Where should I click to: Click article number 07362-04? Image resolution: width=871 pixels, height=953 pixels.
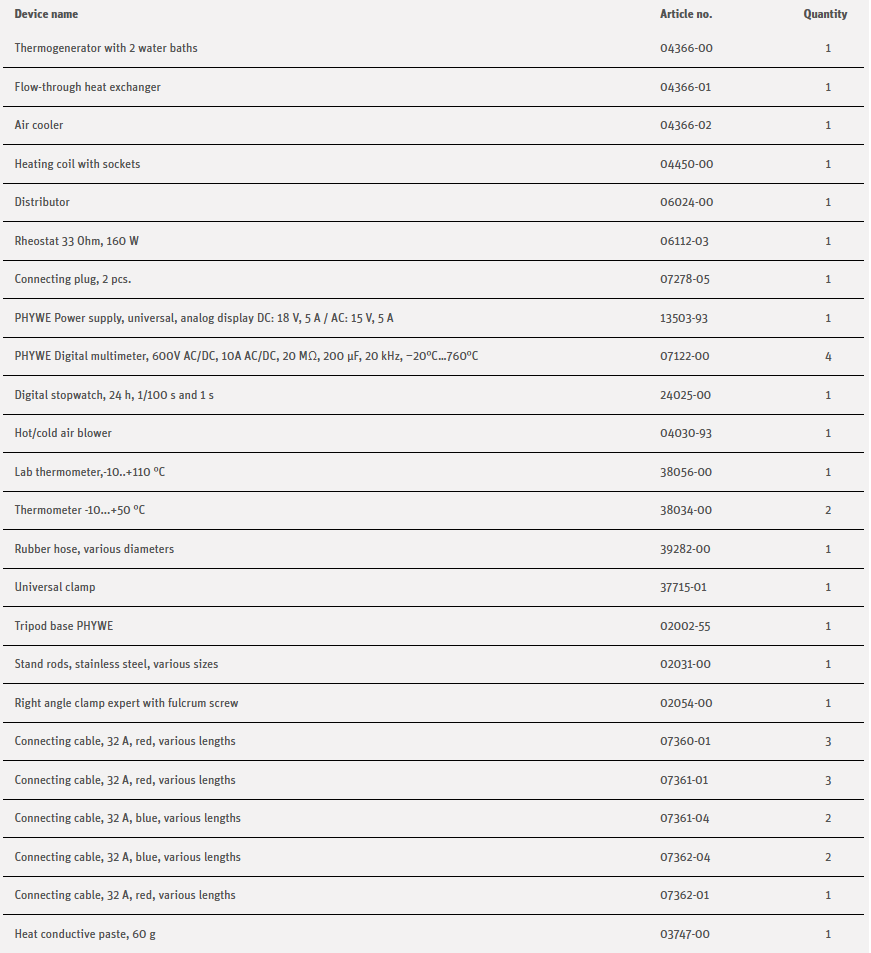click(686, 857)
